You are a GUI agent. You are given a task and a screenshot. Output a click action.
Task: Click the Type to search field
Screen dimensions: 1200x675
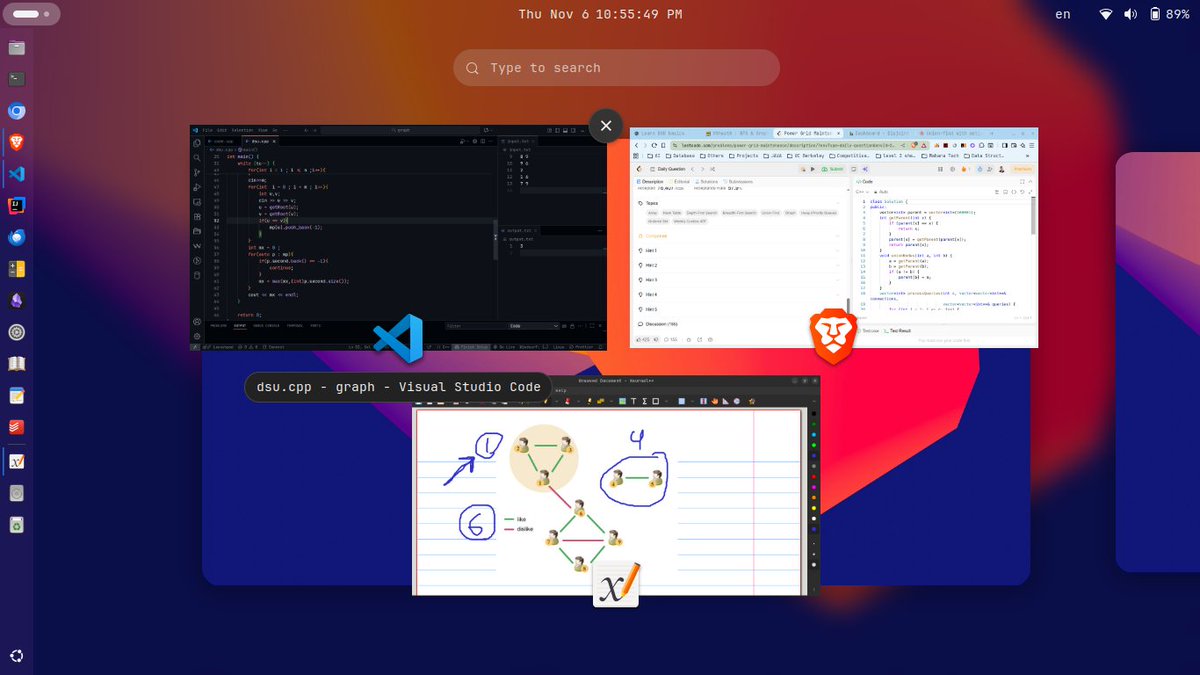pyautogui.click(x=616, y=68)
